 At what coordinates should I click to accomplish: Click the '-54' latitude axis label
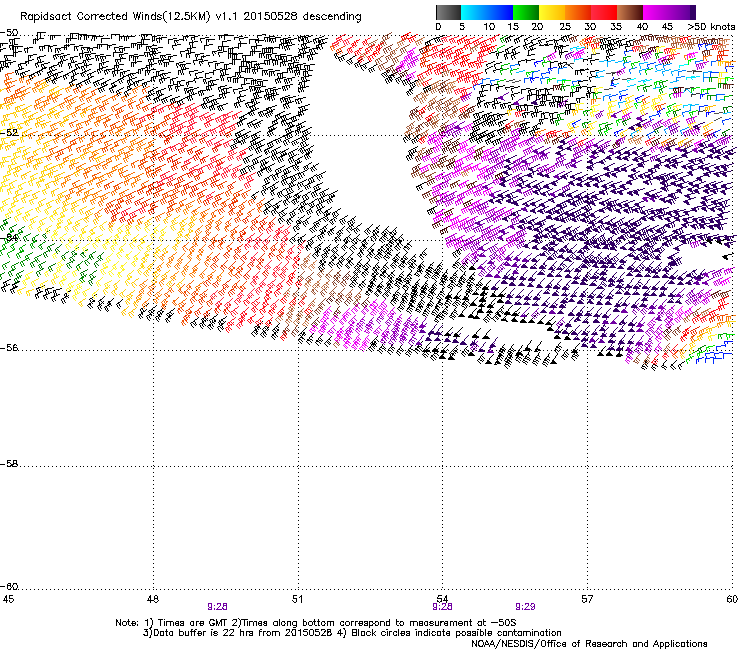(9, 238)
